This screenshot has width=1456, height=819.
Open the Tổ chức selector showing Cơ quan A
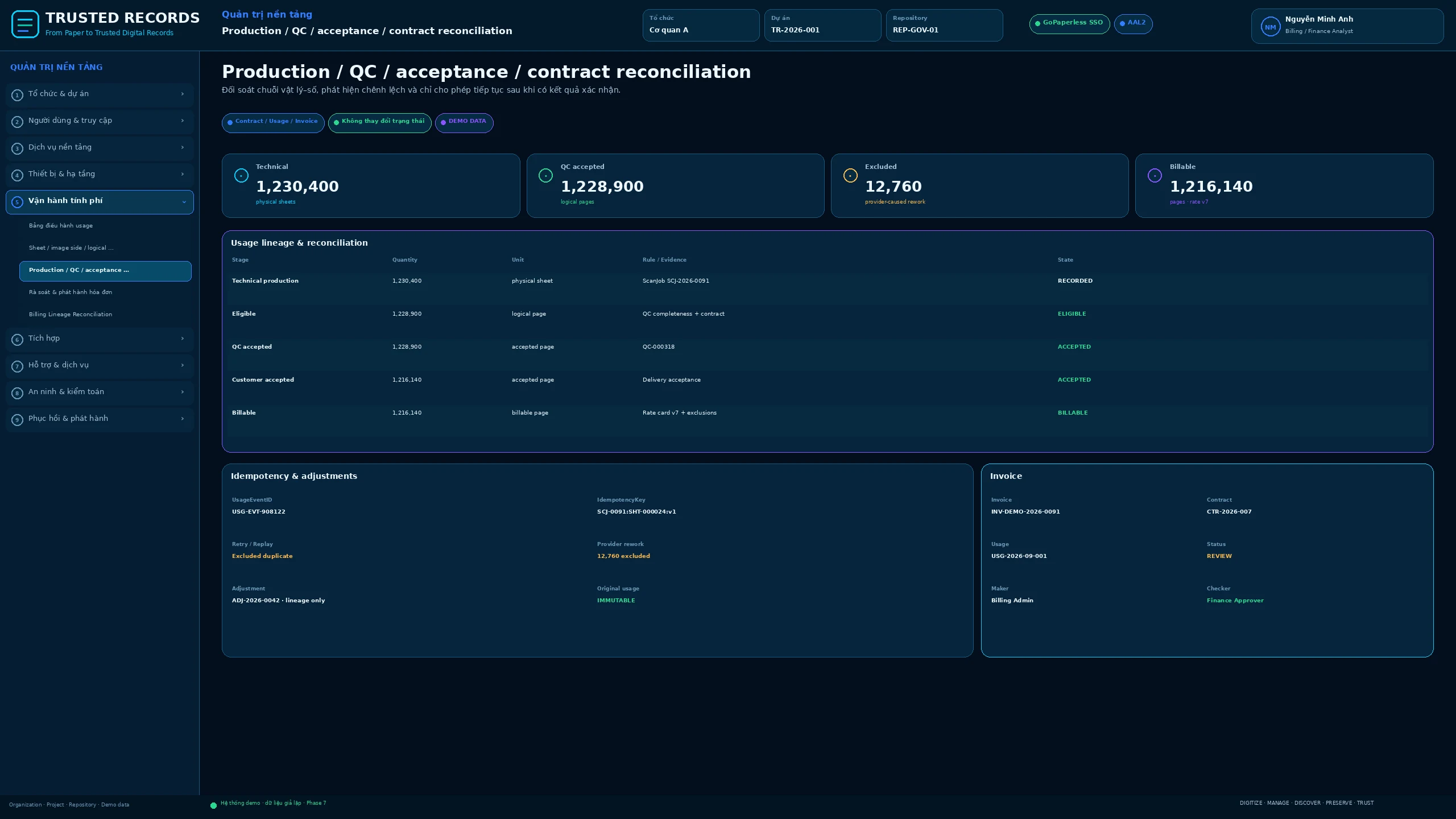(701, 25)
